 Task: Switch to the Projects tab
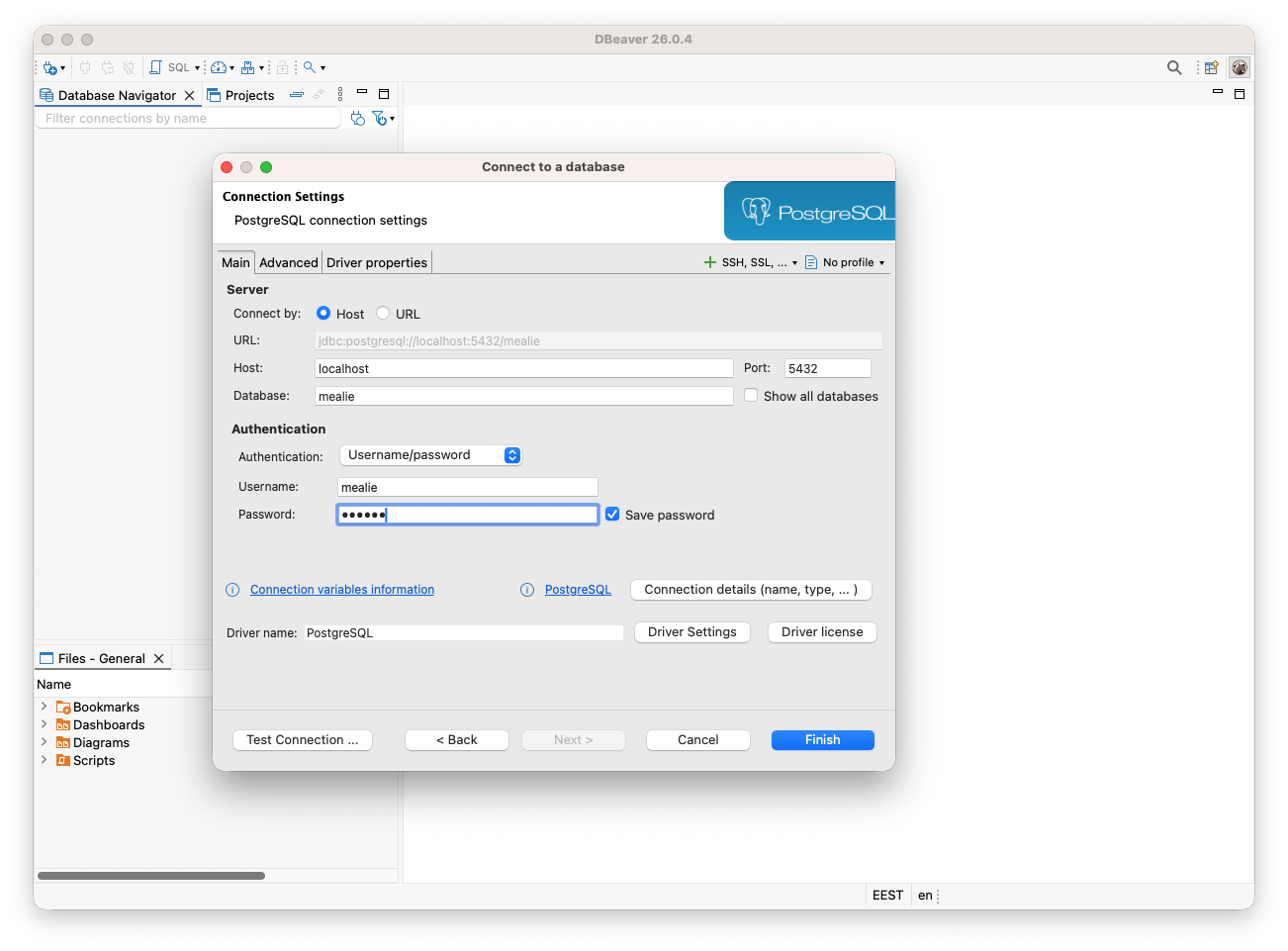(x=240, y=95)
